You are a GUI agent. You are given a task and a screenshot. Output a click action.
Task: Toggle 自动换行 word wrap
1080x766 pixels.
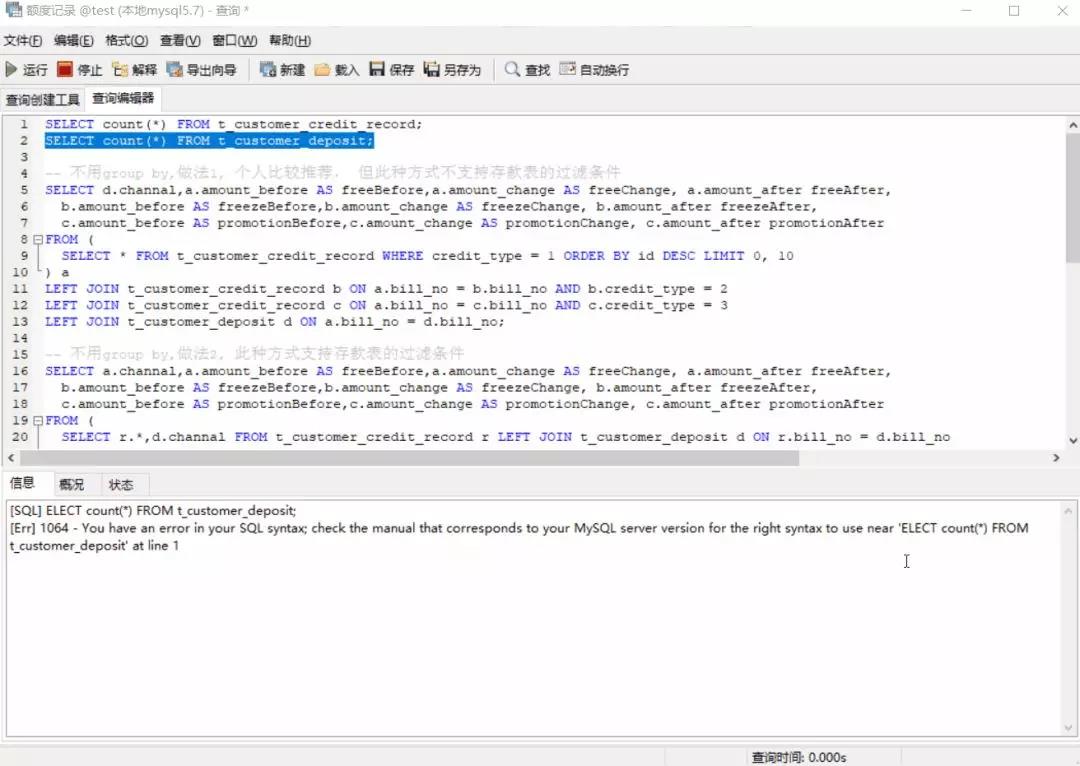click(x=594, y=70)
